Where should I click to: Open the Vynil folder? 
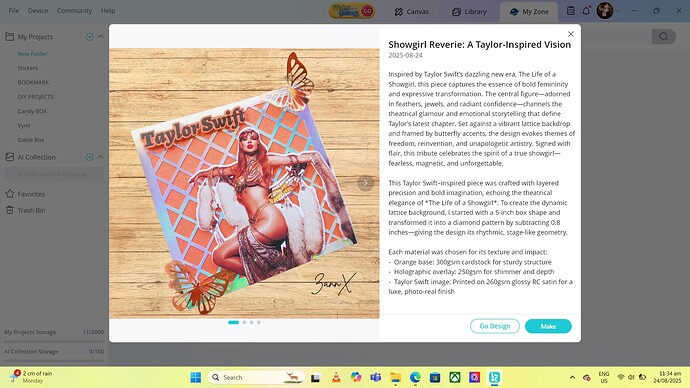pos(24,125)
